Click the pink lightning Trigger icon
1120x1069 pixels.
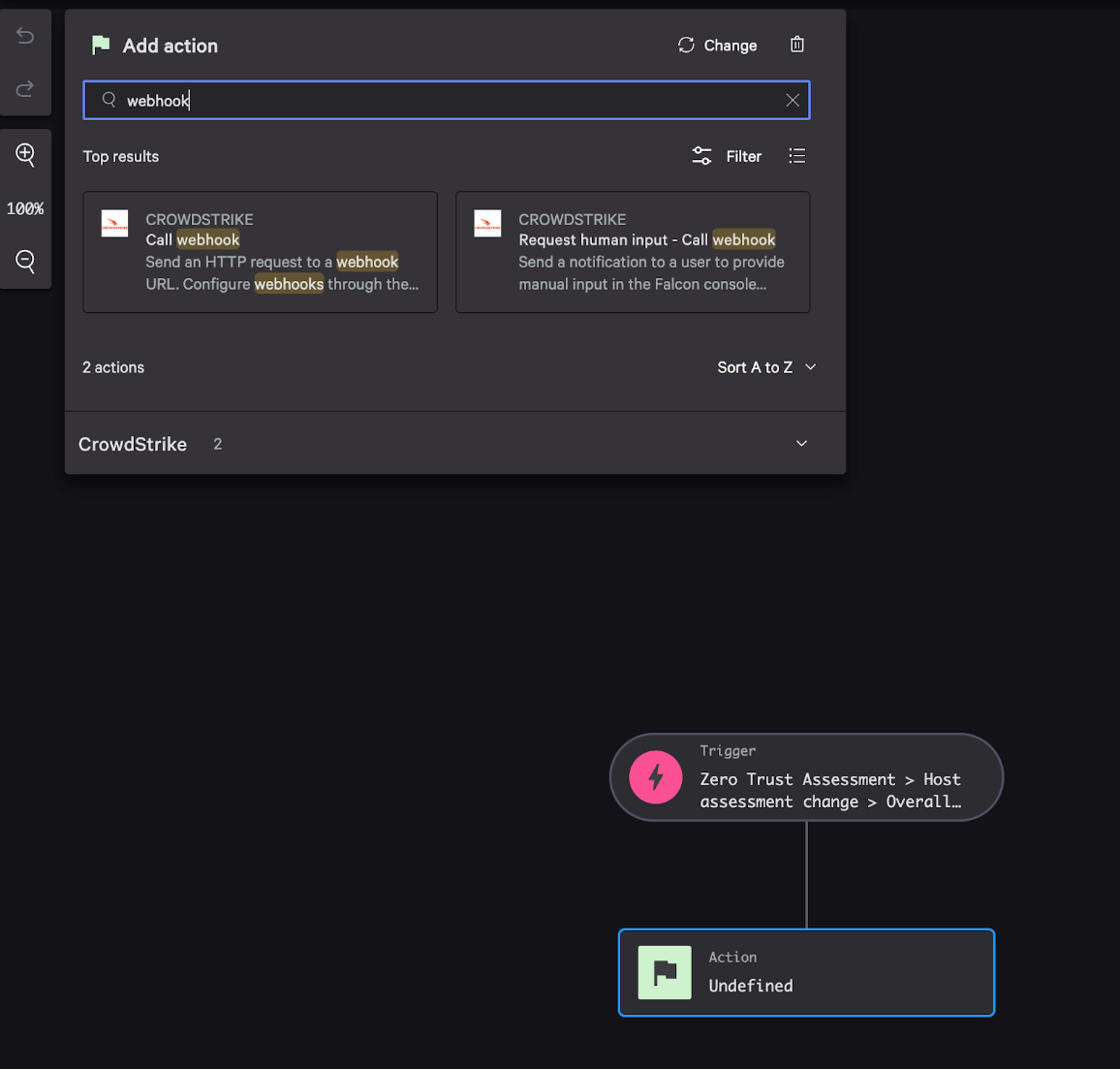click(656, 777)
